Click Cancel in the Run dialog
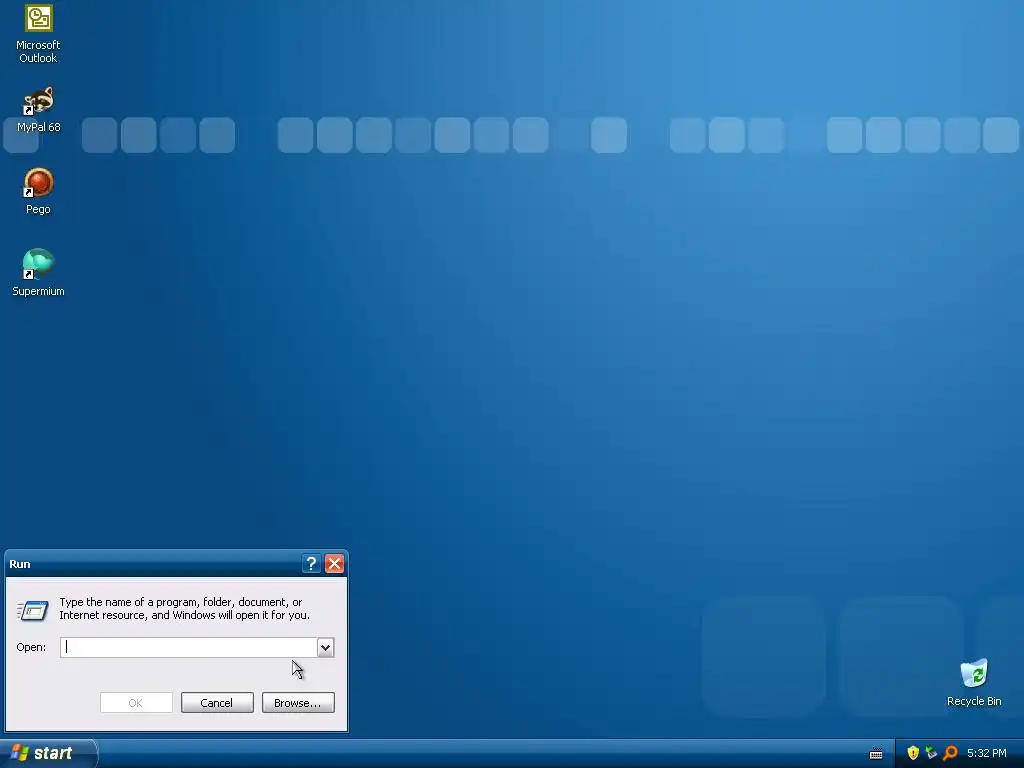This screenshot has width=1024, height=768. 217,703
